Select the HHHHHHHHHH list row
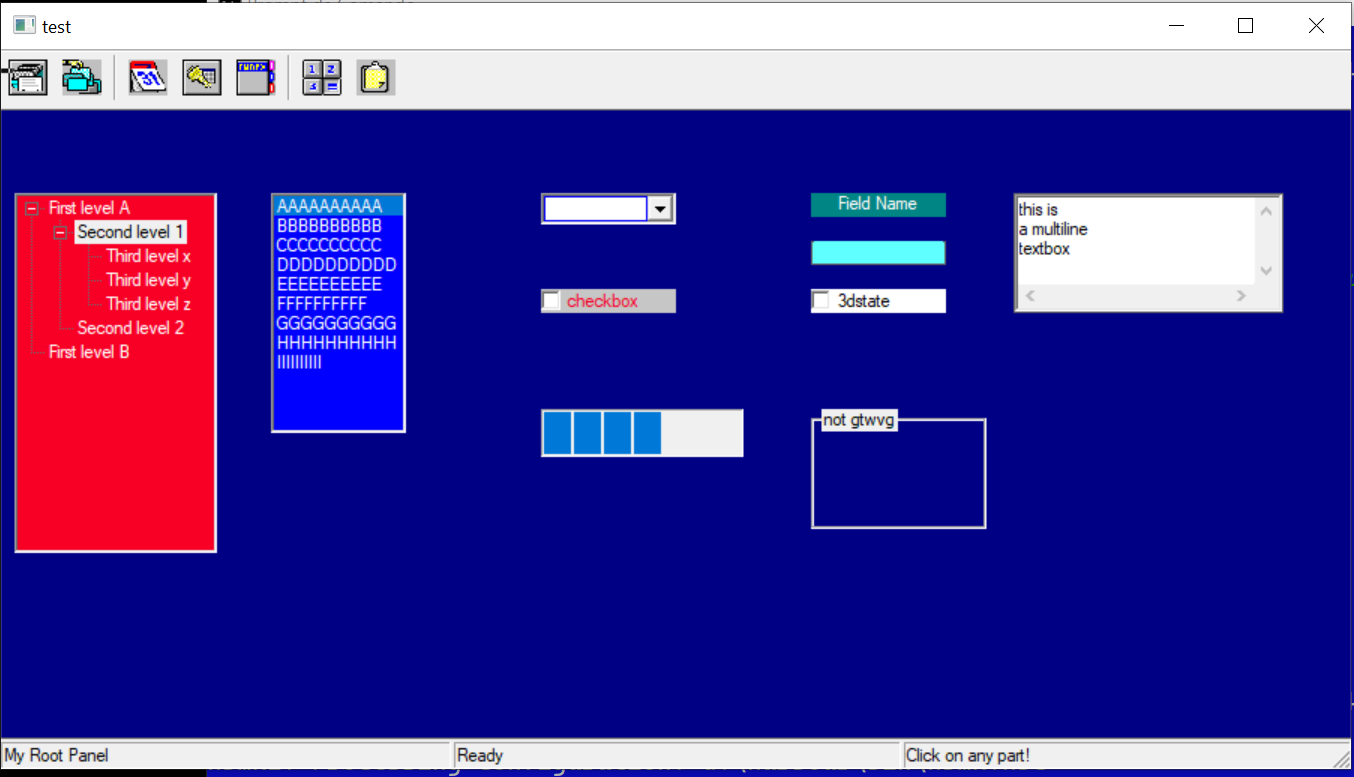The height and width of the screenshot is (777, 1354). click(338, 343)
